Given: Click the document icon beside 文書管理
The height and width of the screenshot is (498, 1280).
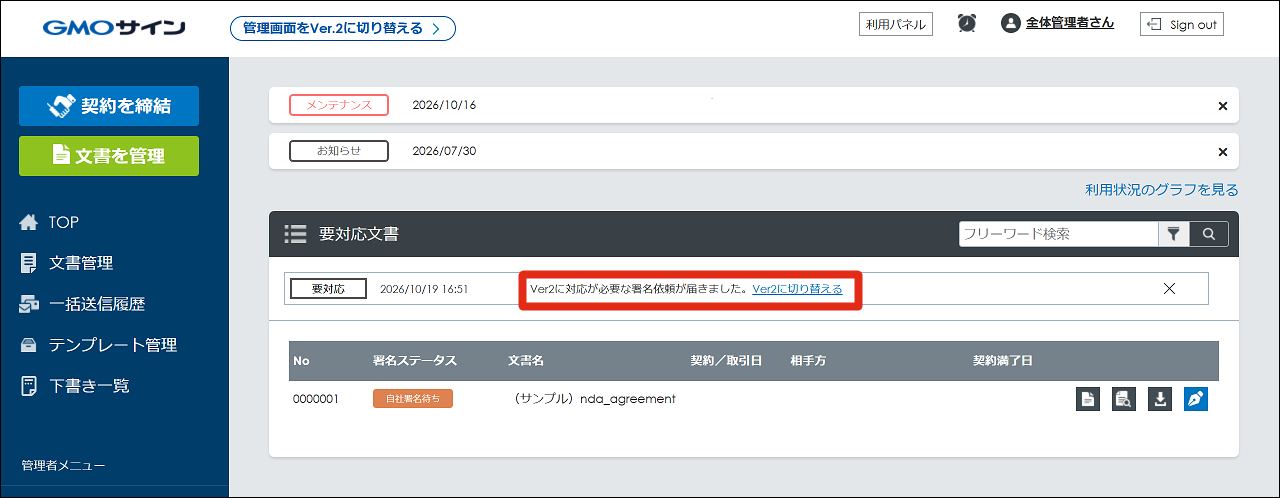Looking at the screenshot, I should [29, 263].
